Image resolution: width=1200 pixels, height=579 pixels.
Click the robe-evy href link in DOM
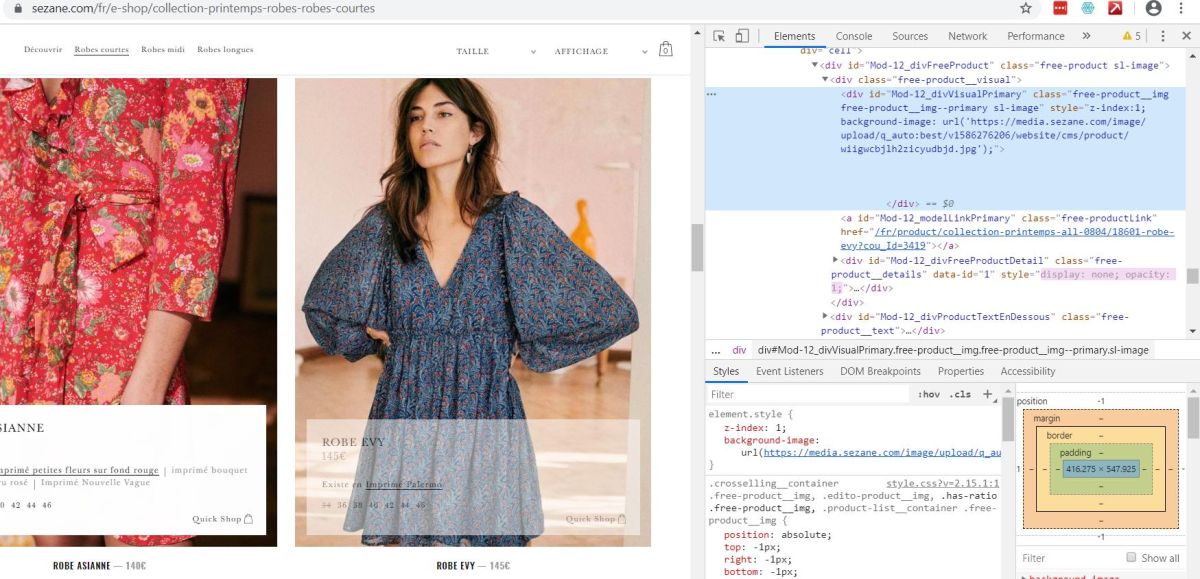point(1010,238)
